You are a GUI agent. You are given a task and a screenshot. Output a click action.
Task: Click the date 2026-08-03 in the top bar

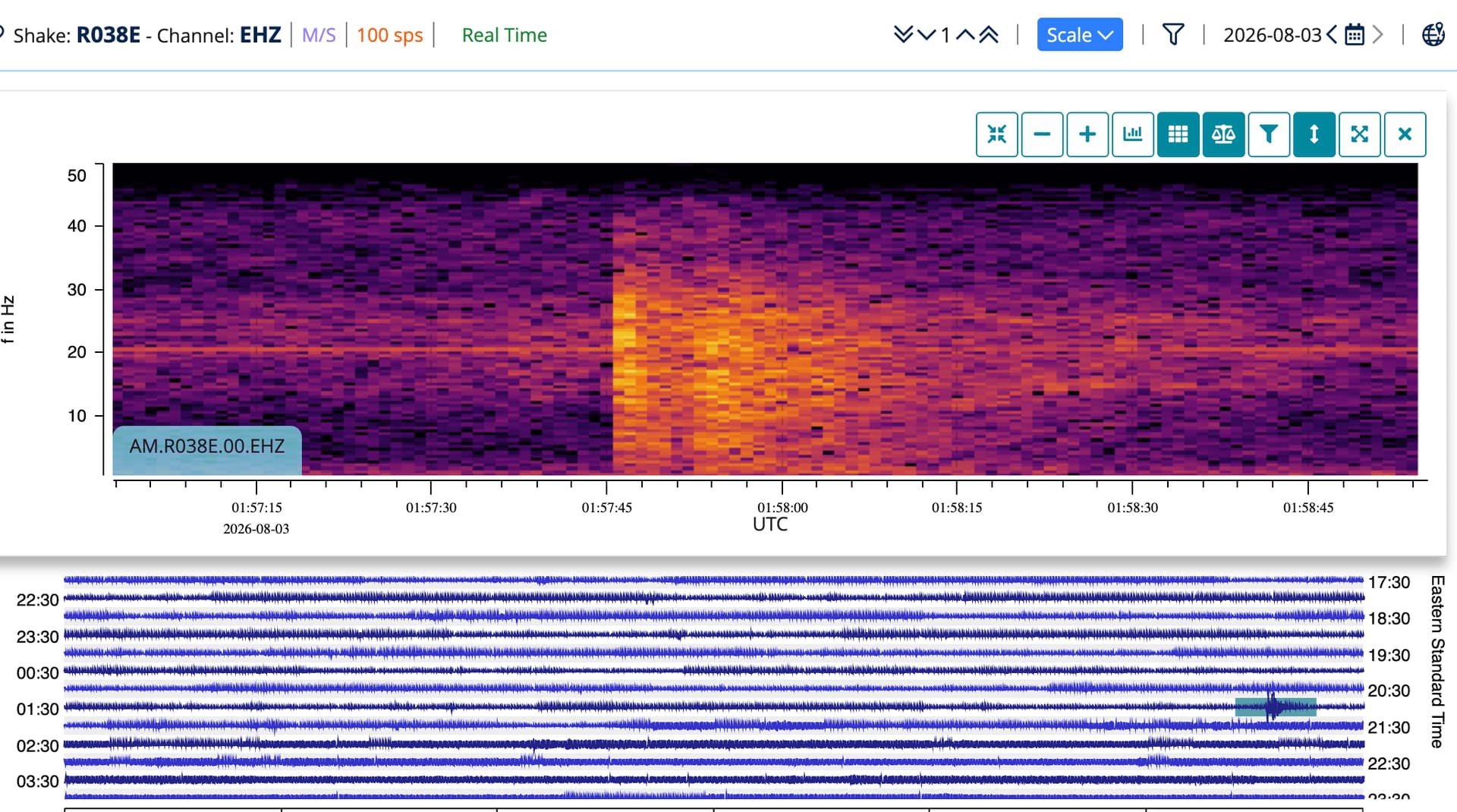click(x=1273, y=35)
